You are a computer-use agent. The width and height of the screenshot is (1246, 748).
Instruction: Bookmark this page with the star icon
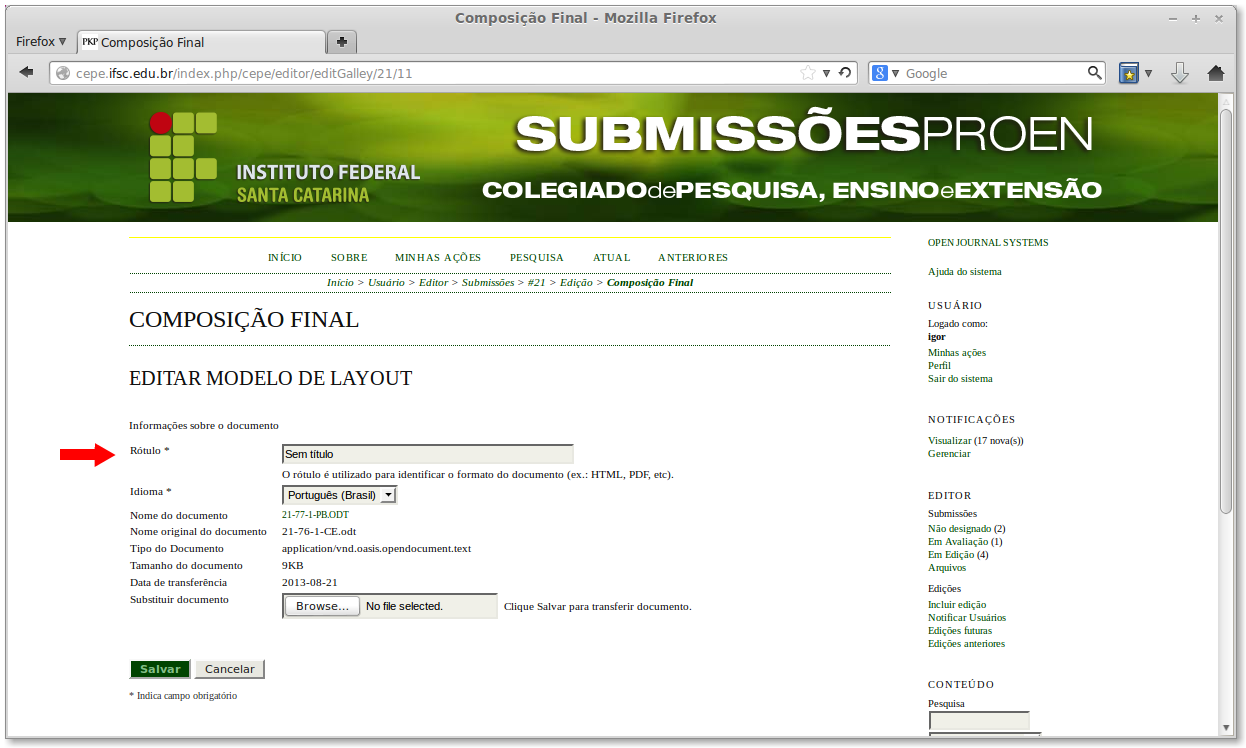point(808,72)
